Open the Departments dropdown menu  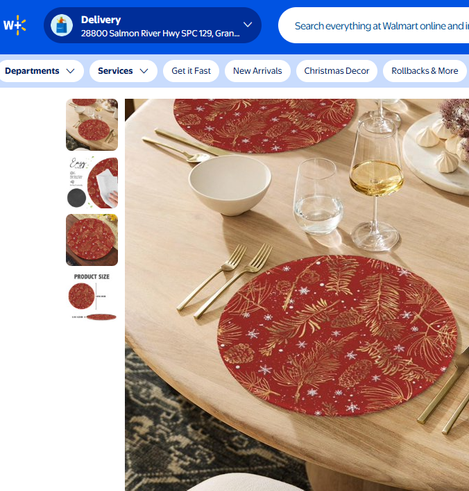coord(40,71)
